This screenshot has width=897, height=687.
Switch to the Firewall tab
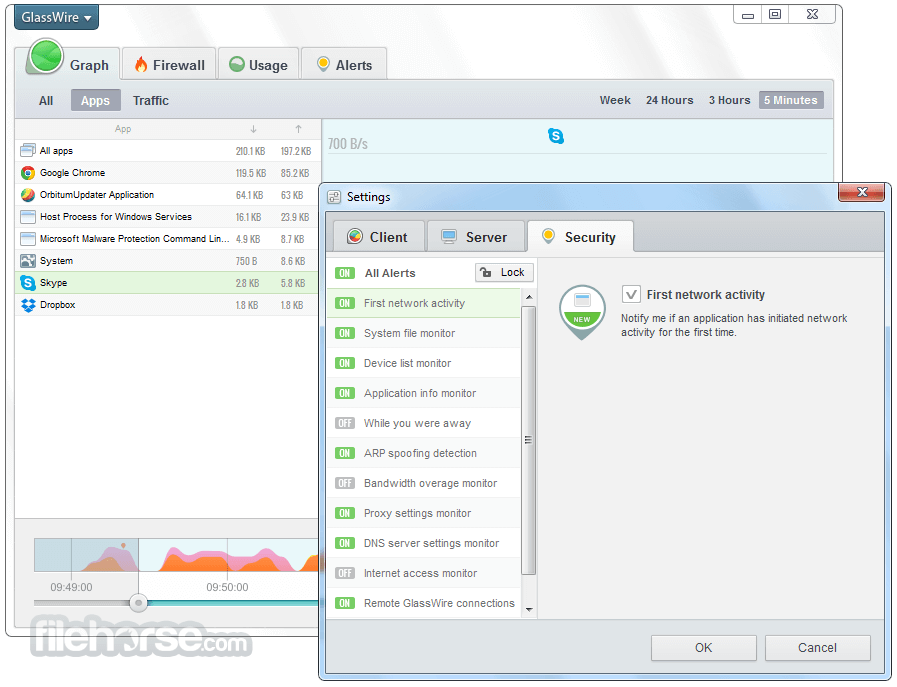pos(169,65)
